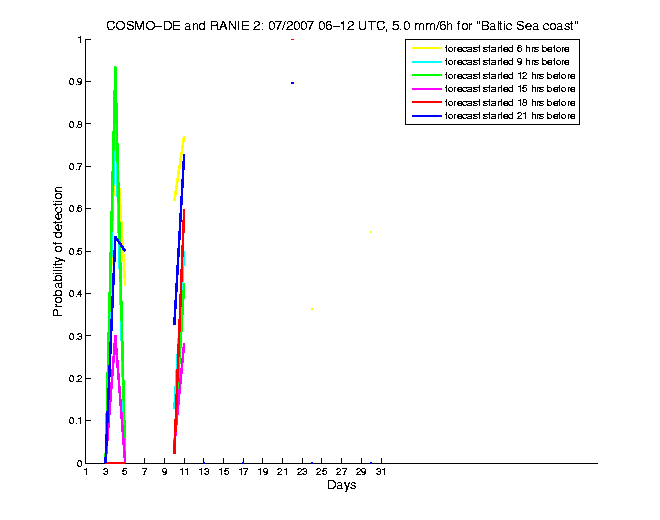660x520 pixels.
Task: Click the isolated yellow point near day 30
Action: (x=370, y=232)
